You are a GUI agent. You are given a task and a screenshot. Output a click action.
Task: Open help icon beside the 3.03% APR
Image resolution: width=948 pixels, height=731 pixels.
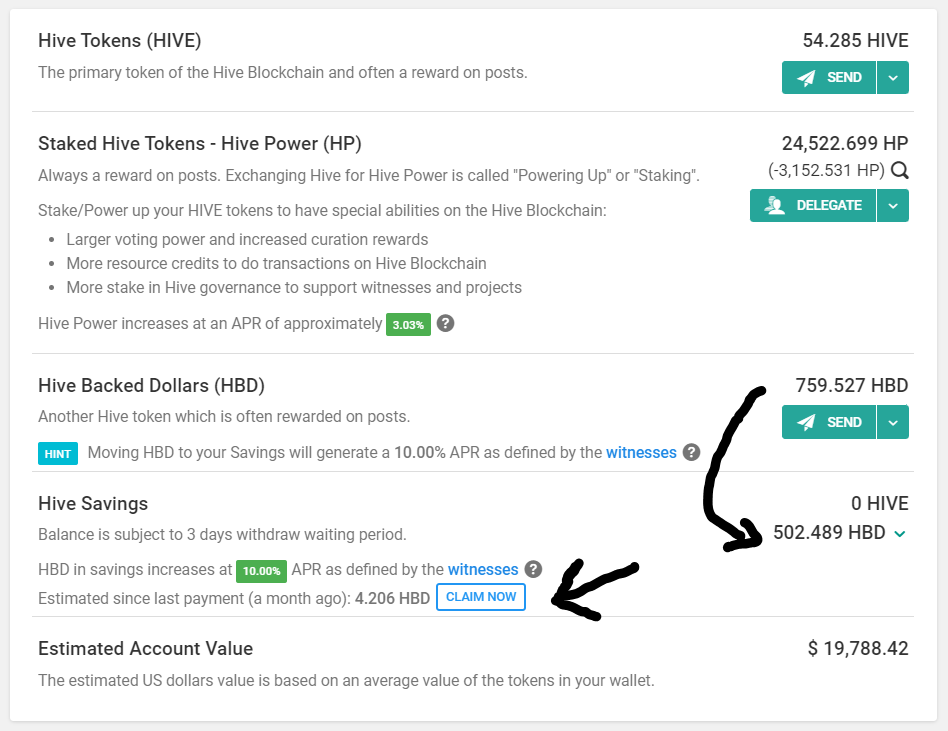coord(446,323)
